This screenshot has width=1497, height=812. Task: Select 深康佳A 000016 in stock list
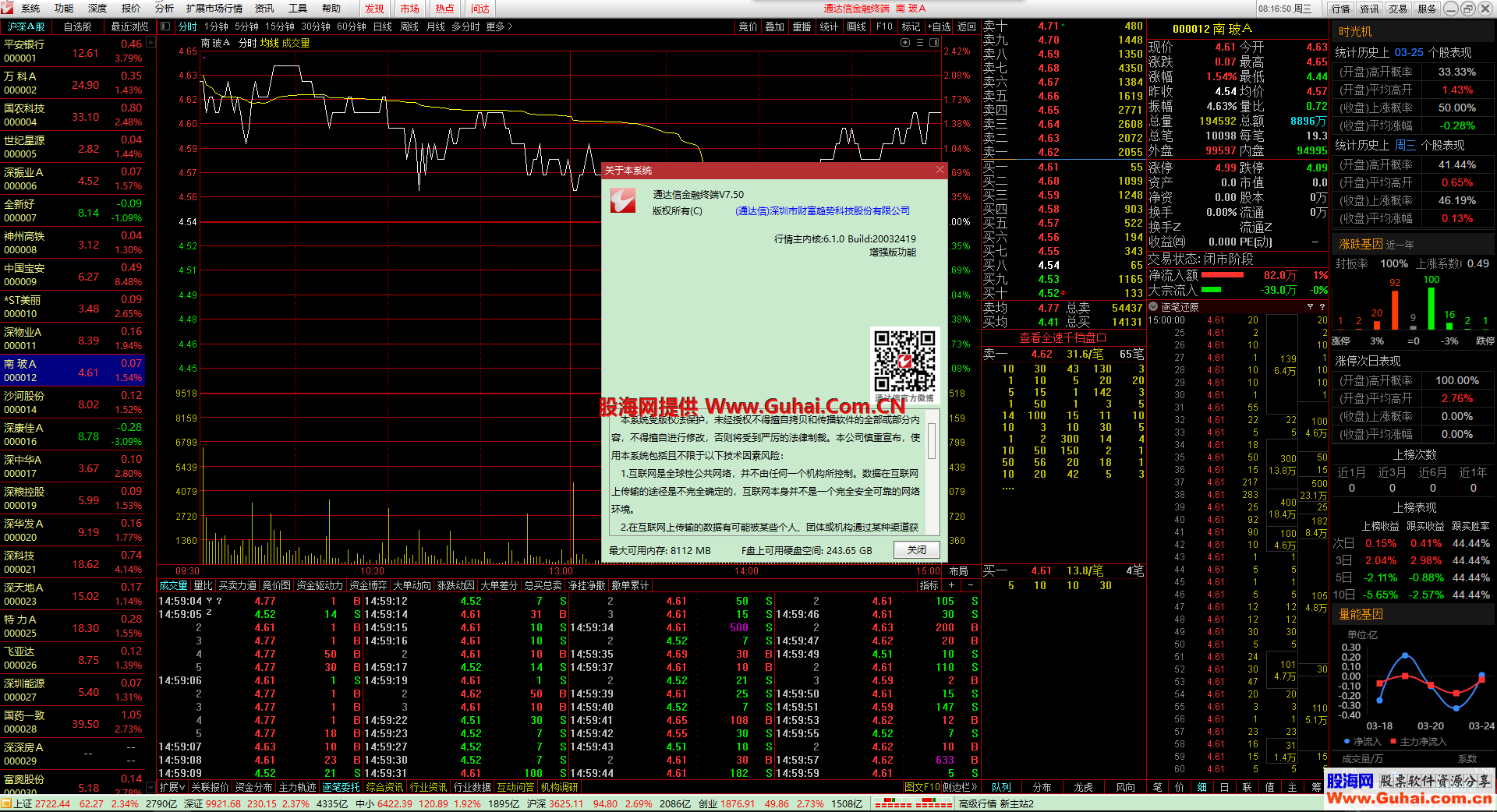pyautogui.click(x=73, y=435)
